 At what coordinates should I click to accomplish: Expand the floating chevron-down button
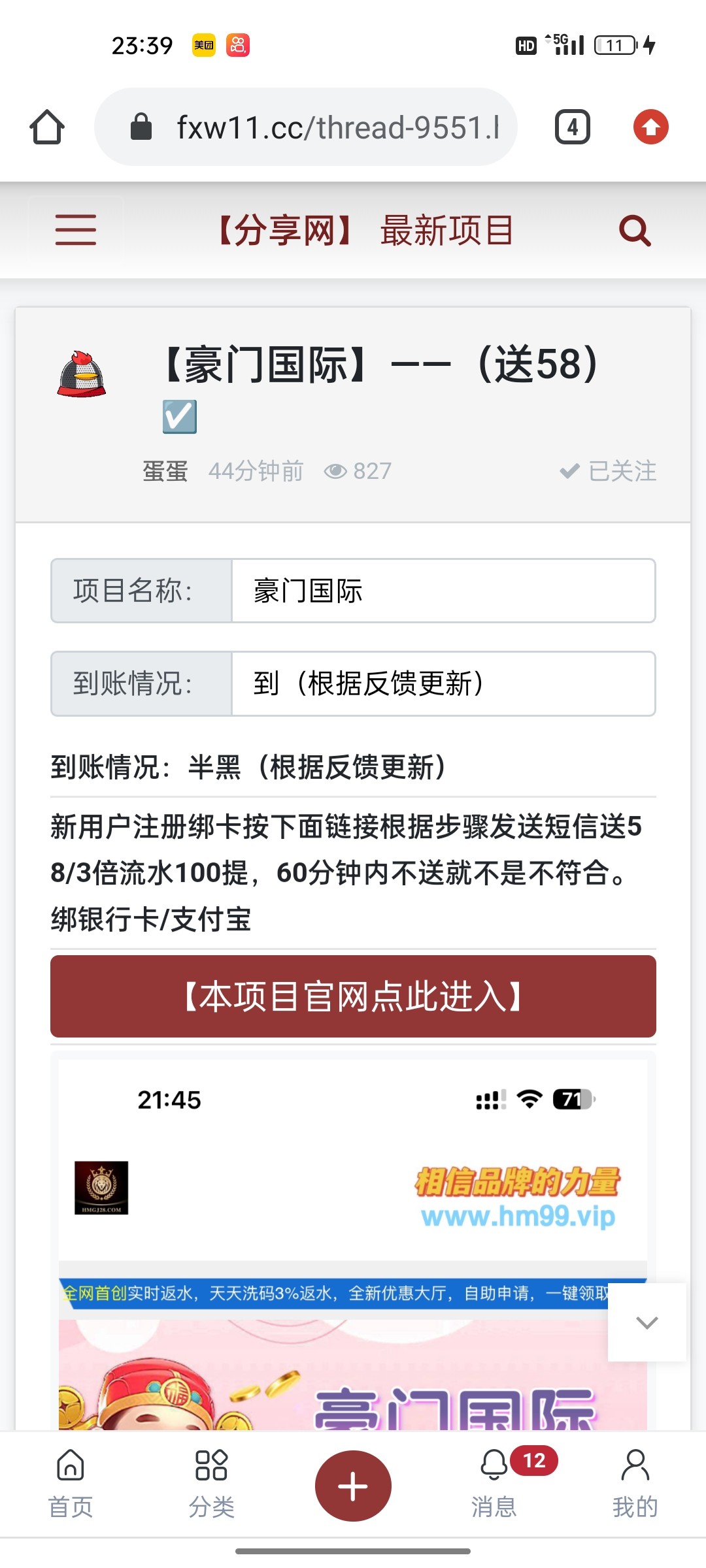[647, 1322]
